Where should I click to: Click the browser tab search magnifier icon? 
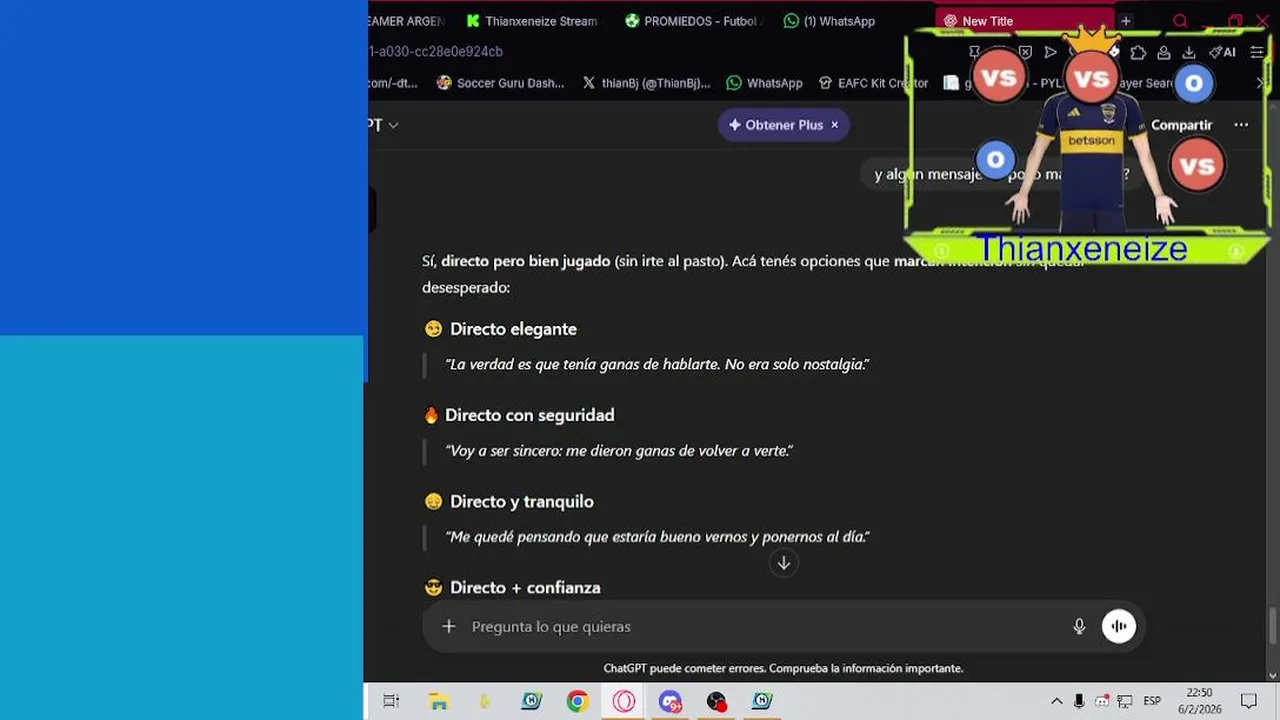point(1180,21)
